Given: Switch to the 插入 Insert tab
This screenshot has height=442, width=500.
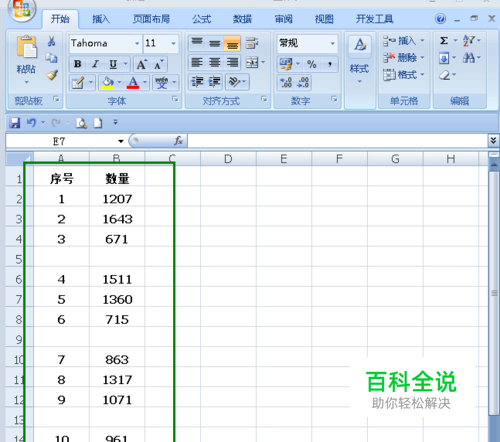Looking at the screenshot, I should [x=100, y=19].
